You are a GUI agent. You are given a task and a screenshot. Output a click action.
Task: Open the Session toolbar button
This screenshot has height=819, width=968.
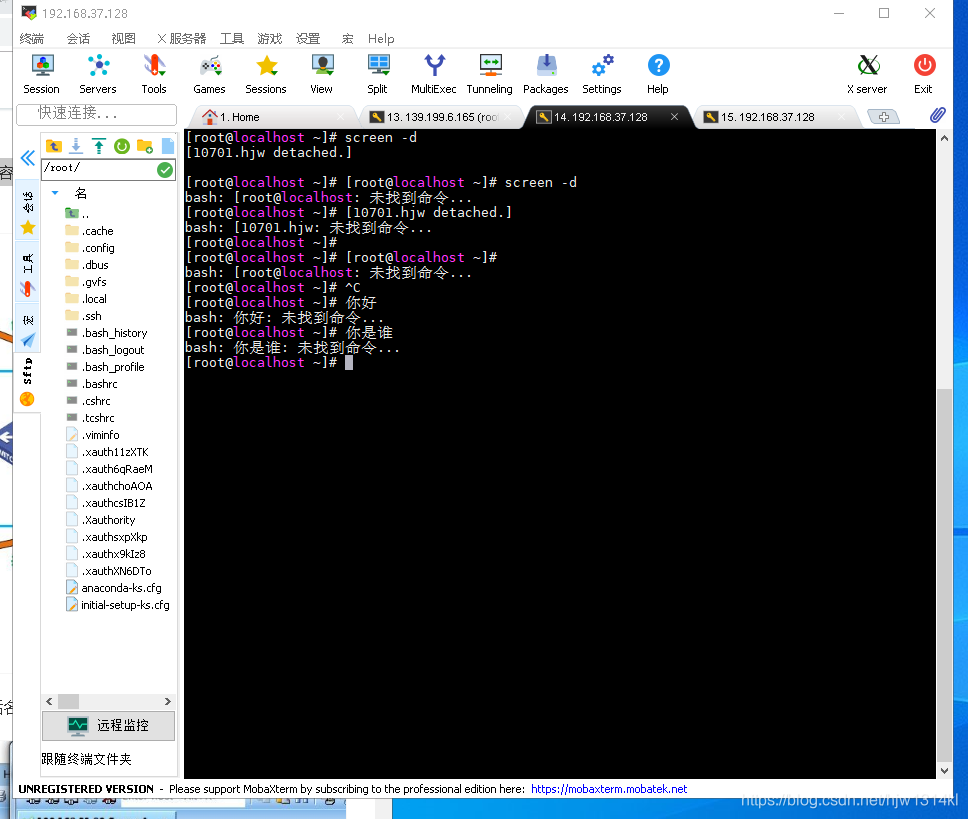coord(41,75)
